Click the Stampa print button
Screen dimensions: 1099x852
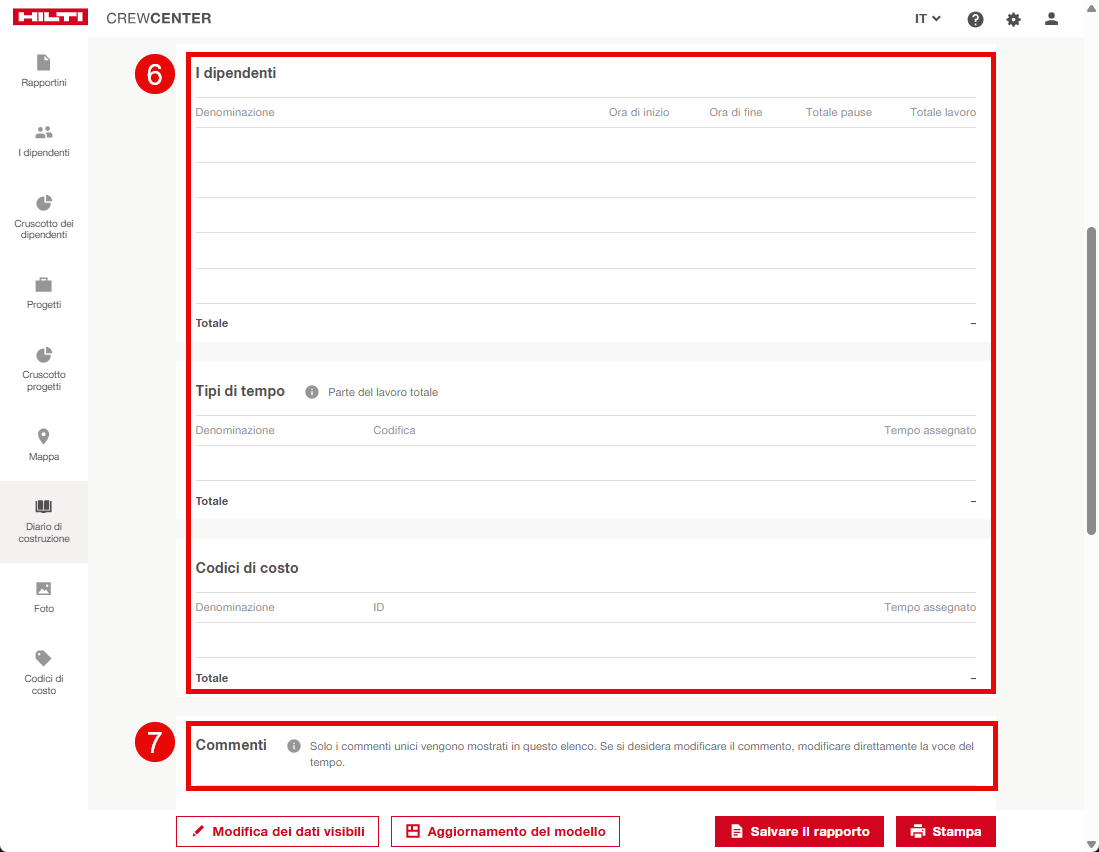click(x=945, y=832)
